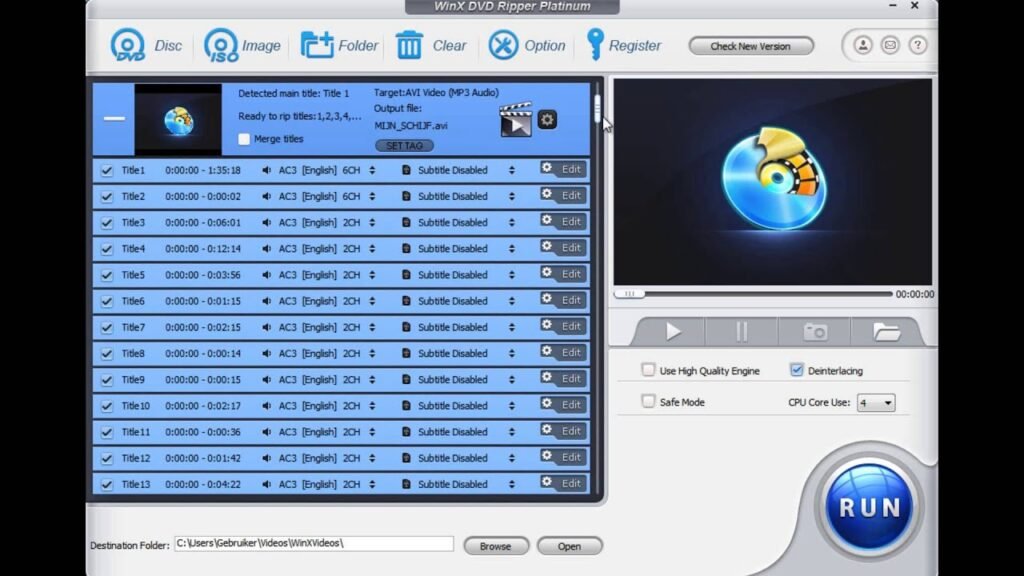The image size is (1024, 576).
Task: Click the user account icon
Action: pos(863,45)
